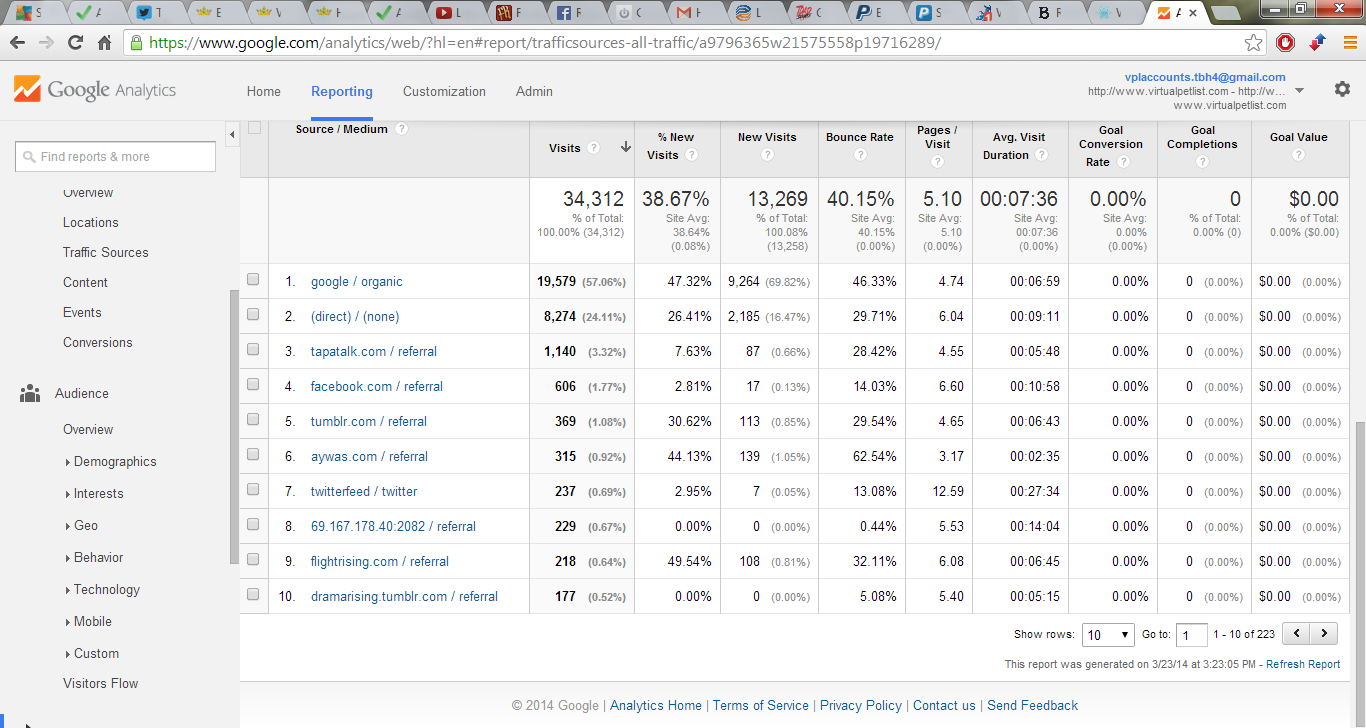This screenshot has width=1366, height=728.
Task: Bookmark this page with the star icon
Action: tap(1253, 43)
